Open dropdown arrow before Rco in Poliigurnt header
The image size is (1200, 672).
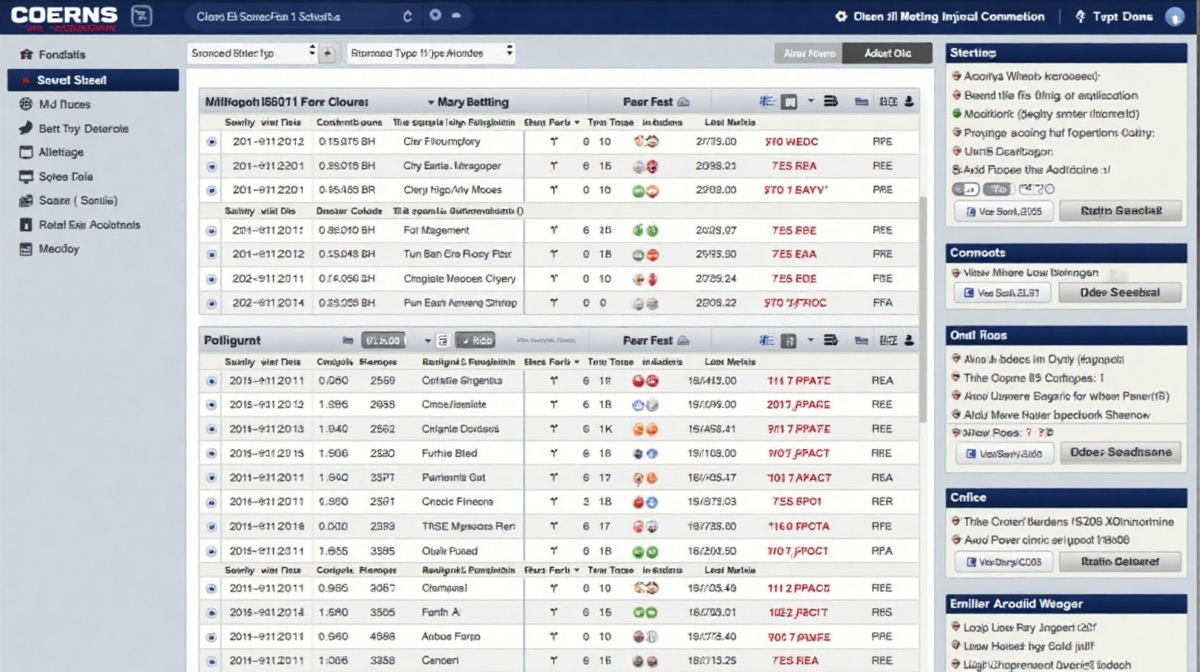click(428, 340)
